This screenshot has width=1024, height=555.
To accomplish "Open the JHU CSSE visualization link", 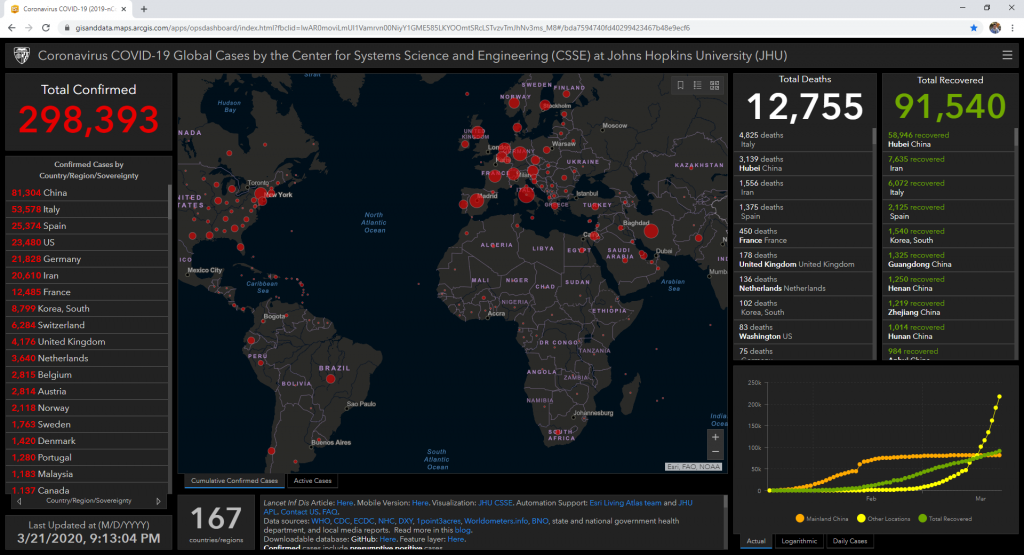I will tap(495, 503).
